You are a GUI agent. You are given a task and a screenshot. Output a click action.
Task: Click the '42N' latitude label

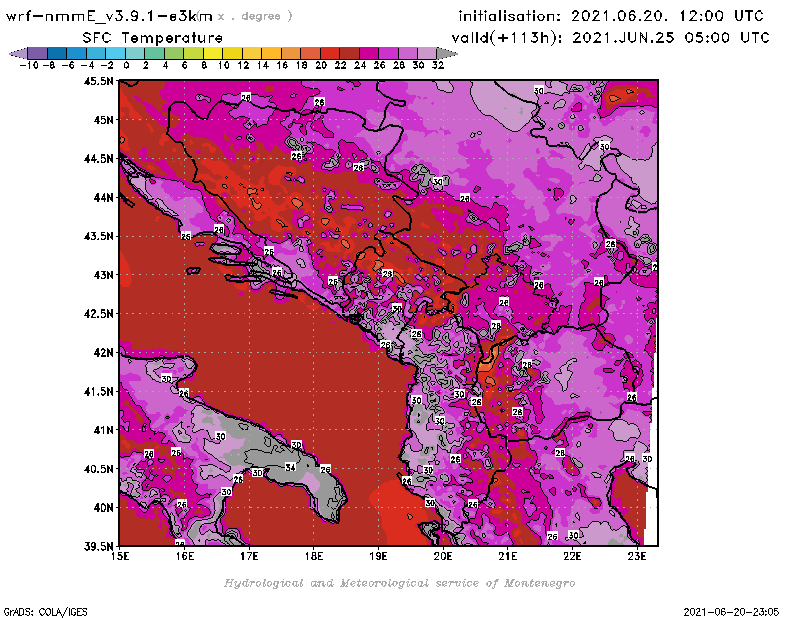(103, 353)
